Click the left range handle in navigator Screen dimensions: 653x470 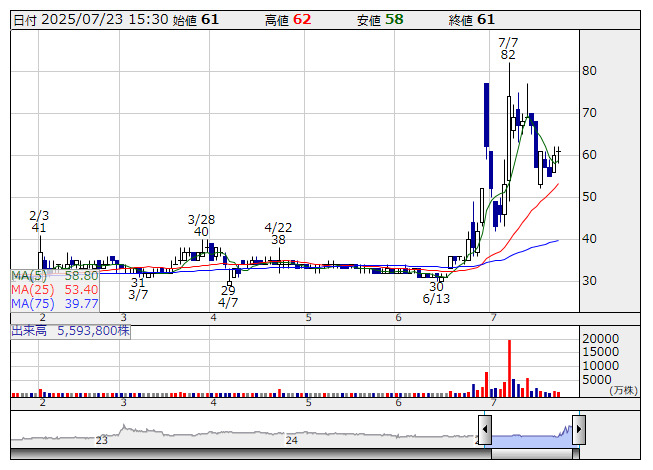pyautogui.click(x=484, y=431)
